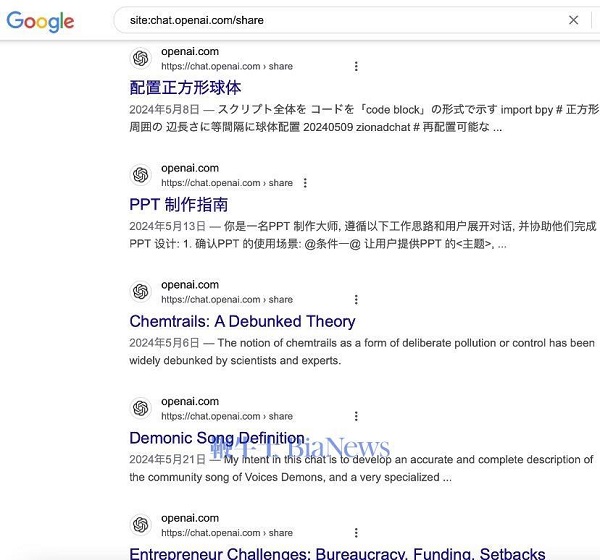Open the three-dot menu for PPT 制作指南

click(305, 183)
